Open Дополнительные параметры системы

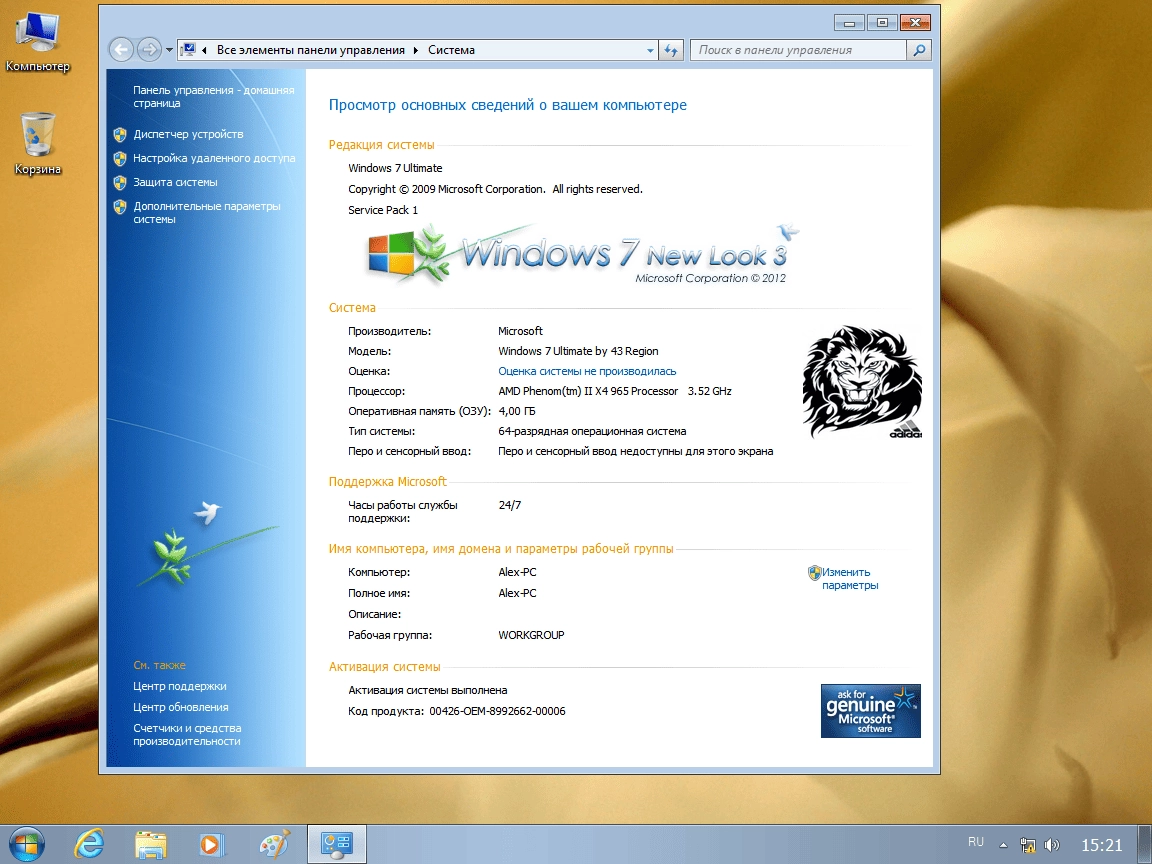[x=206, y=212]
